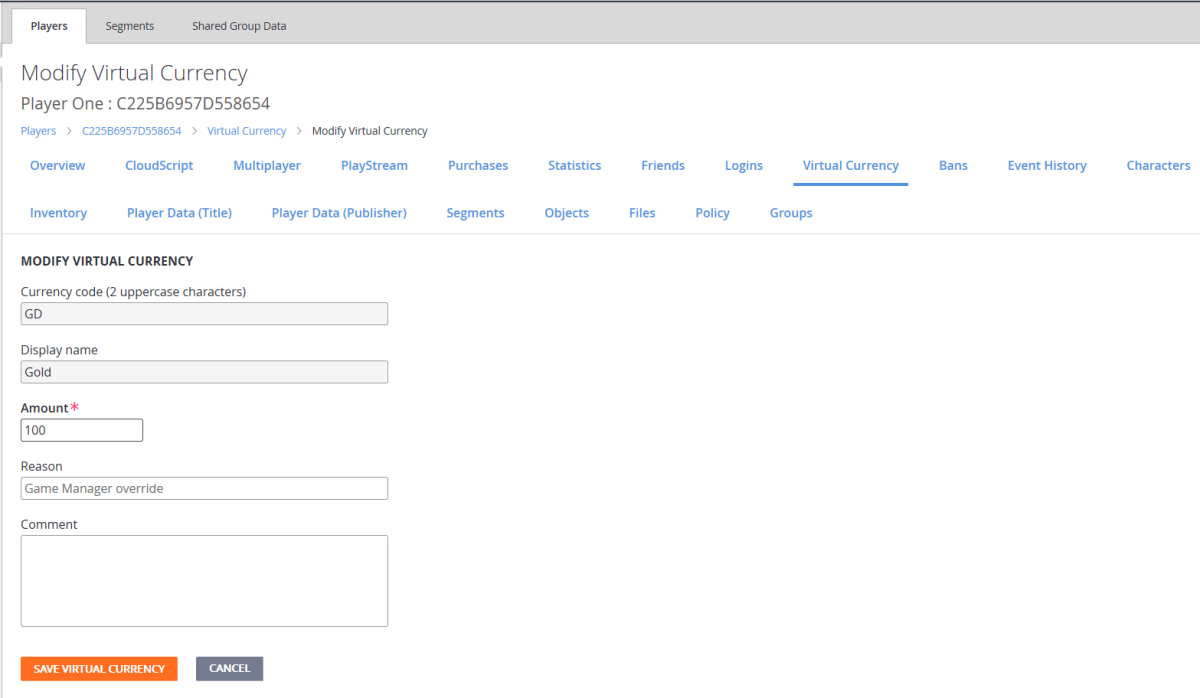Click the Save Virtual Currency button

99,669
